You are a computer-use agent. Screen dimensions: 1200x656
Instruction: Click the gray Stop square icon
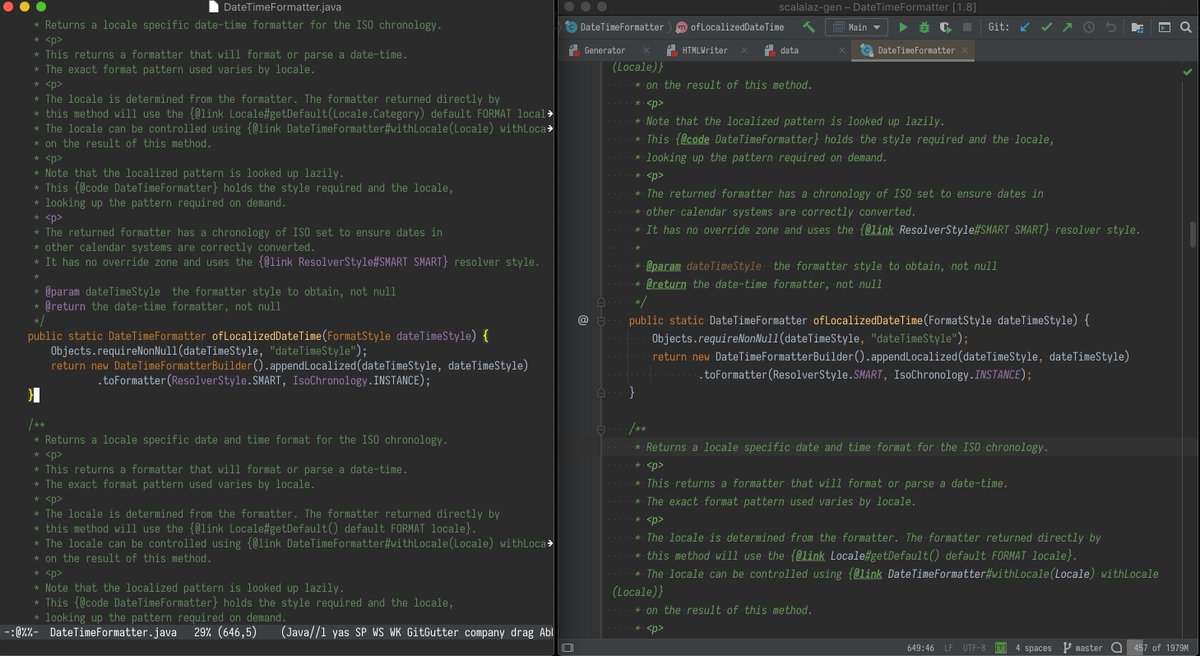click(x=968, y=28)
